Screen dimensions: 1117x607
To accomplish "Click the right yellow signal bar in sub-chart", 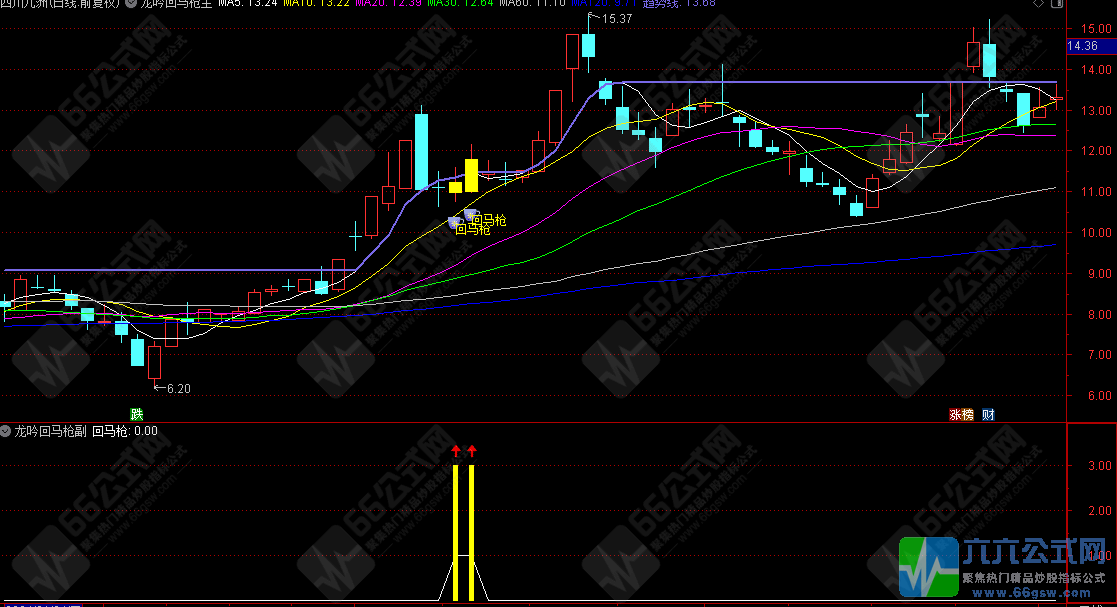I will [x=472, y=532].
